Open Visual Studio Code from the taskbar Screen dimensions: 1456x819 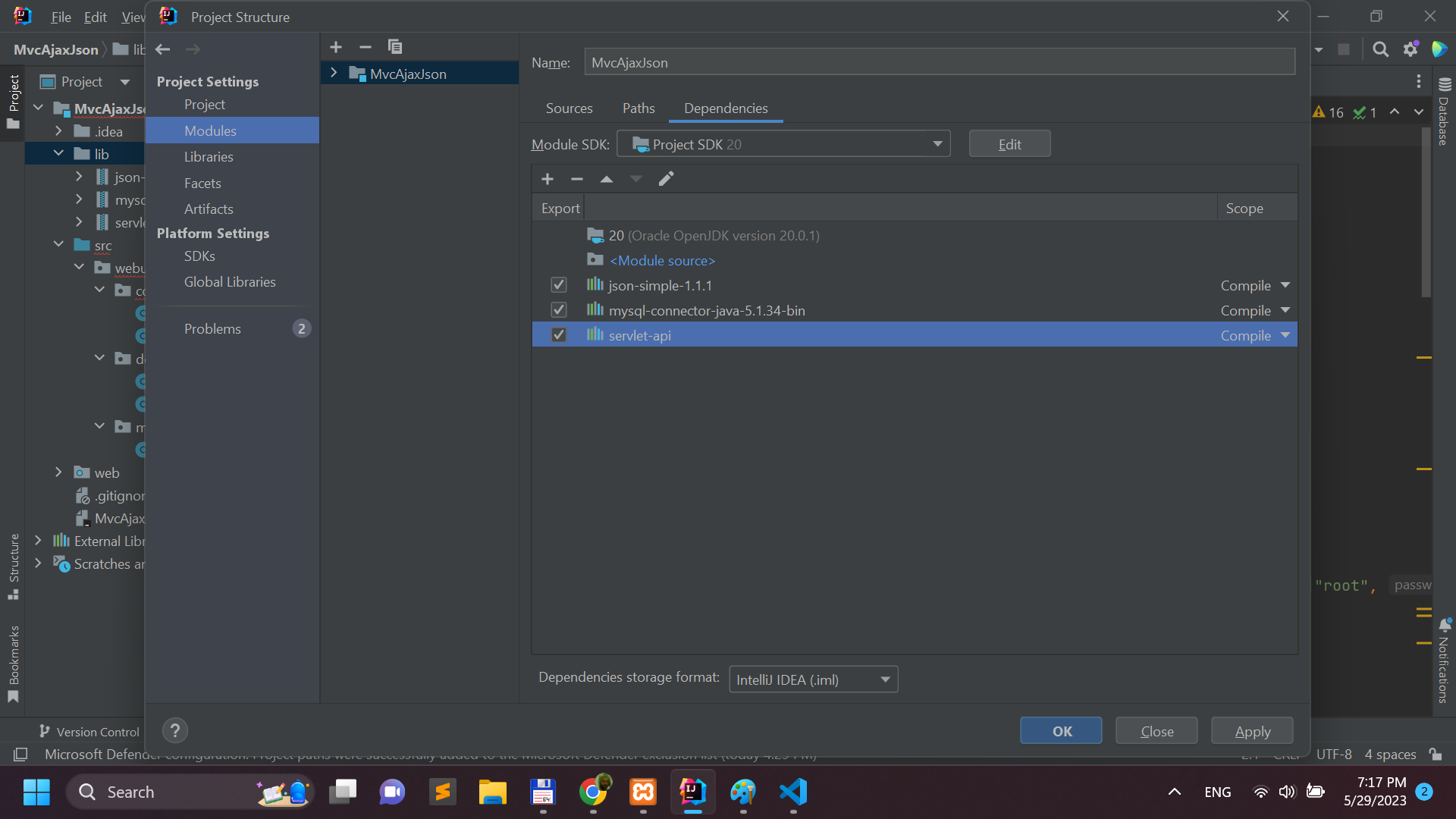click(x=793, y=792)
